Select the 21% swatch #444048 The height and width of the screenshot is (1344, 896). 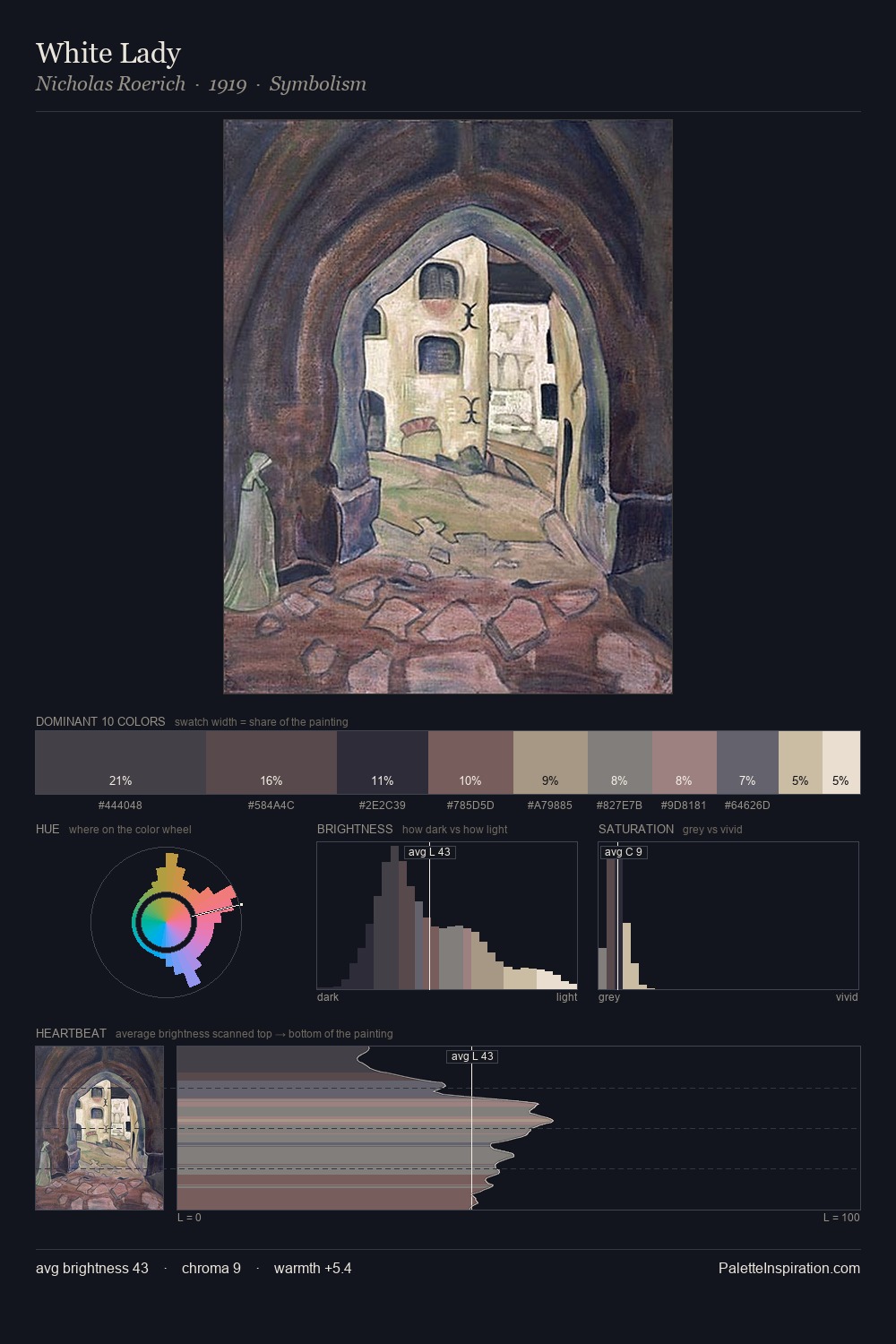click(x=121, y=762)
